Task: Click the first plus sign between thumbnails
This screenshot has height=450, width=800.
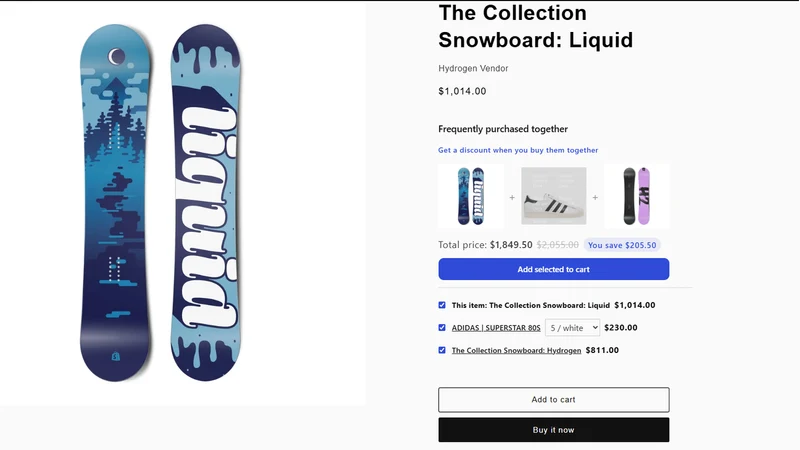Action: (x=512, y=197)
